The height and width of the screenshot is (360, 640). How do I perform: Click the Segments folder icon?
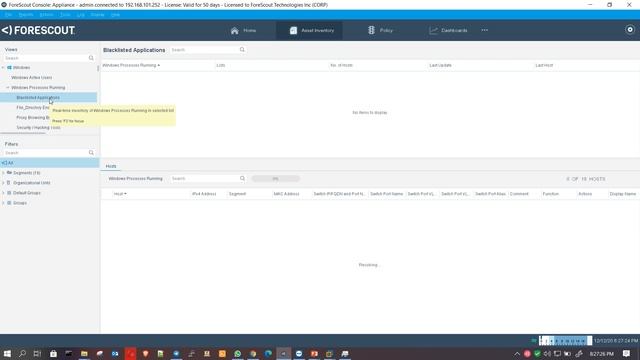[9, 173]
